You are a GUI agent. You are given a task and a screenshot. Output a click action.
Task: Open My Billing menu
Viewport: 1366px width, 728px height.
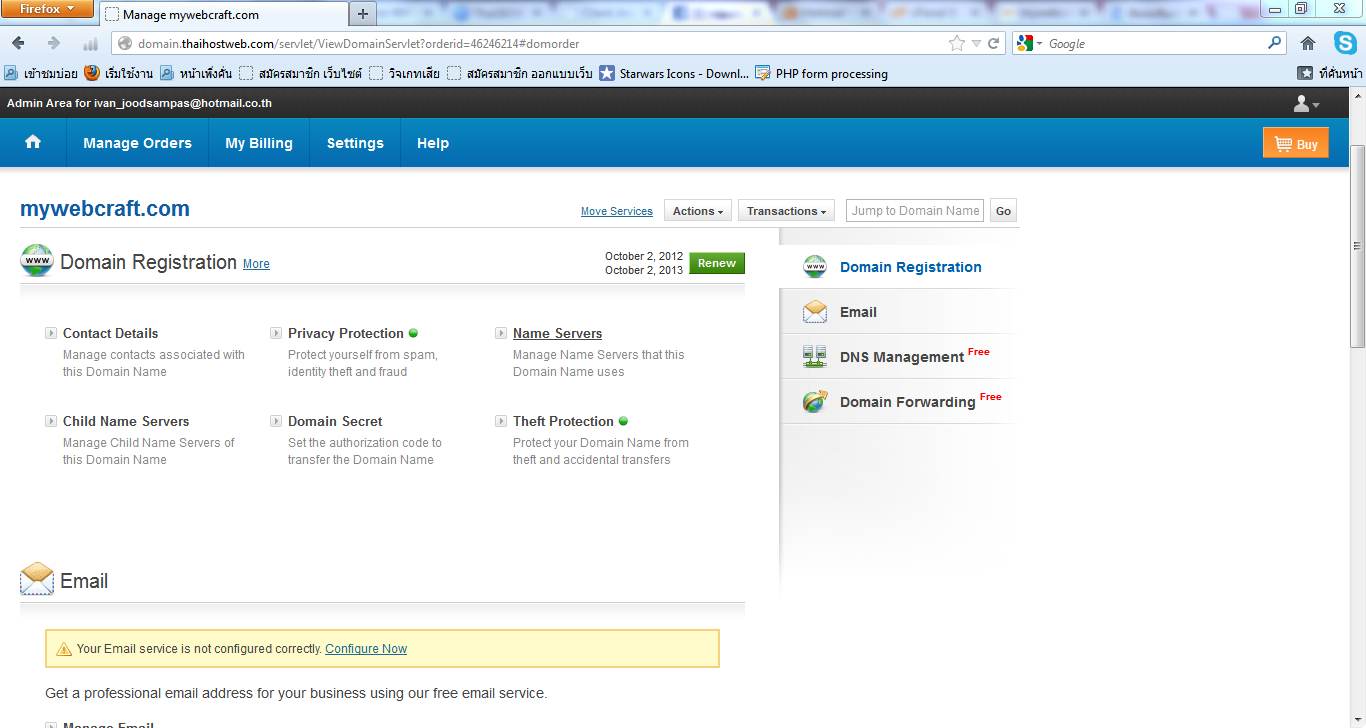pos(259,143)
